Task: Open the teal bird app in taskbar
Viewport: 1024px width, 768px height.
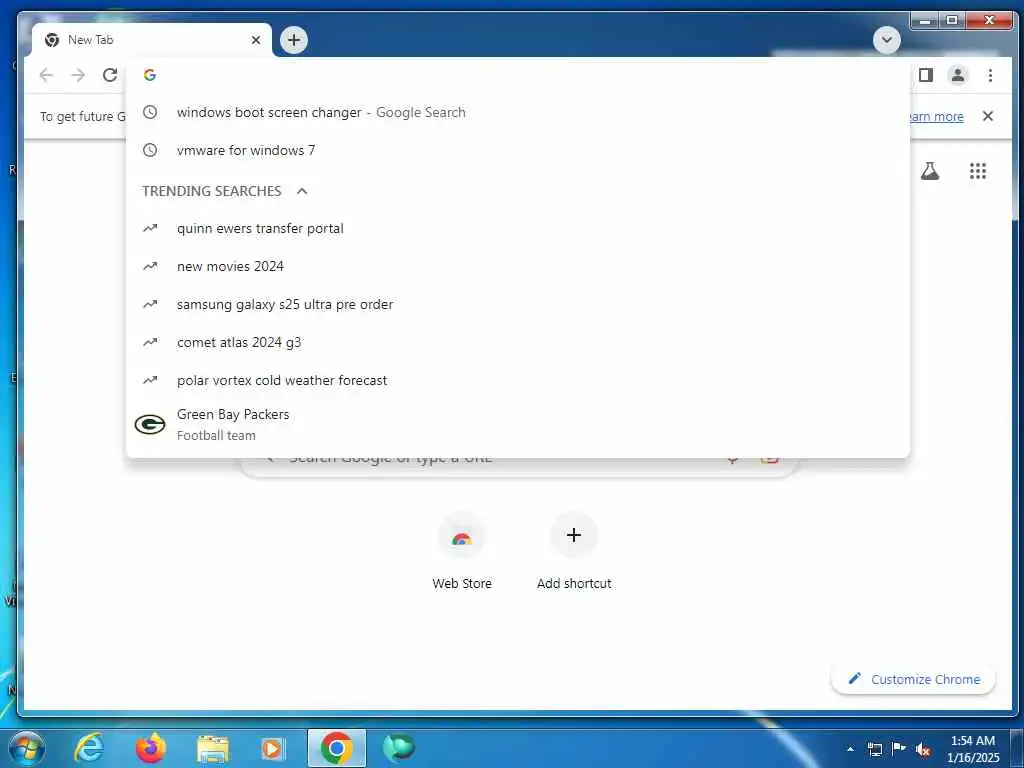Action: pyautogui.click(x=398, y=748)
